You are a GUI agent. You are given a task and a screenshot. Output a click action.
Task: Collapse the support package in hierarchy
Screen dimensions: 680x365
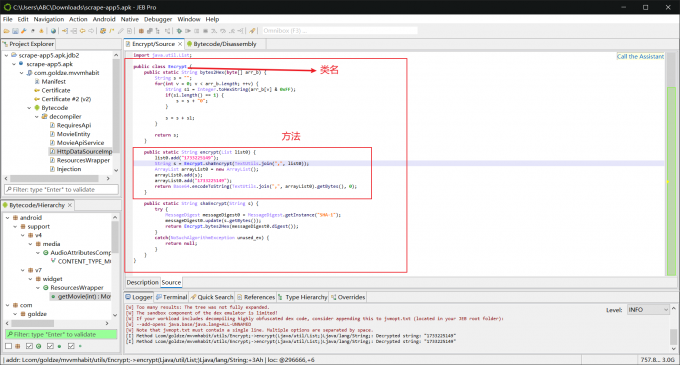point(15,226)
